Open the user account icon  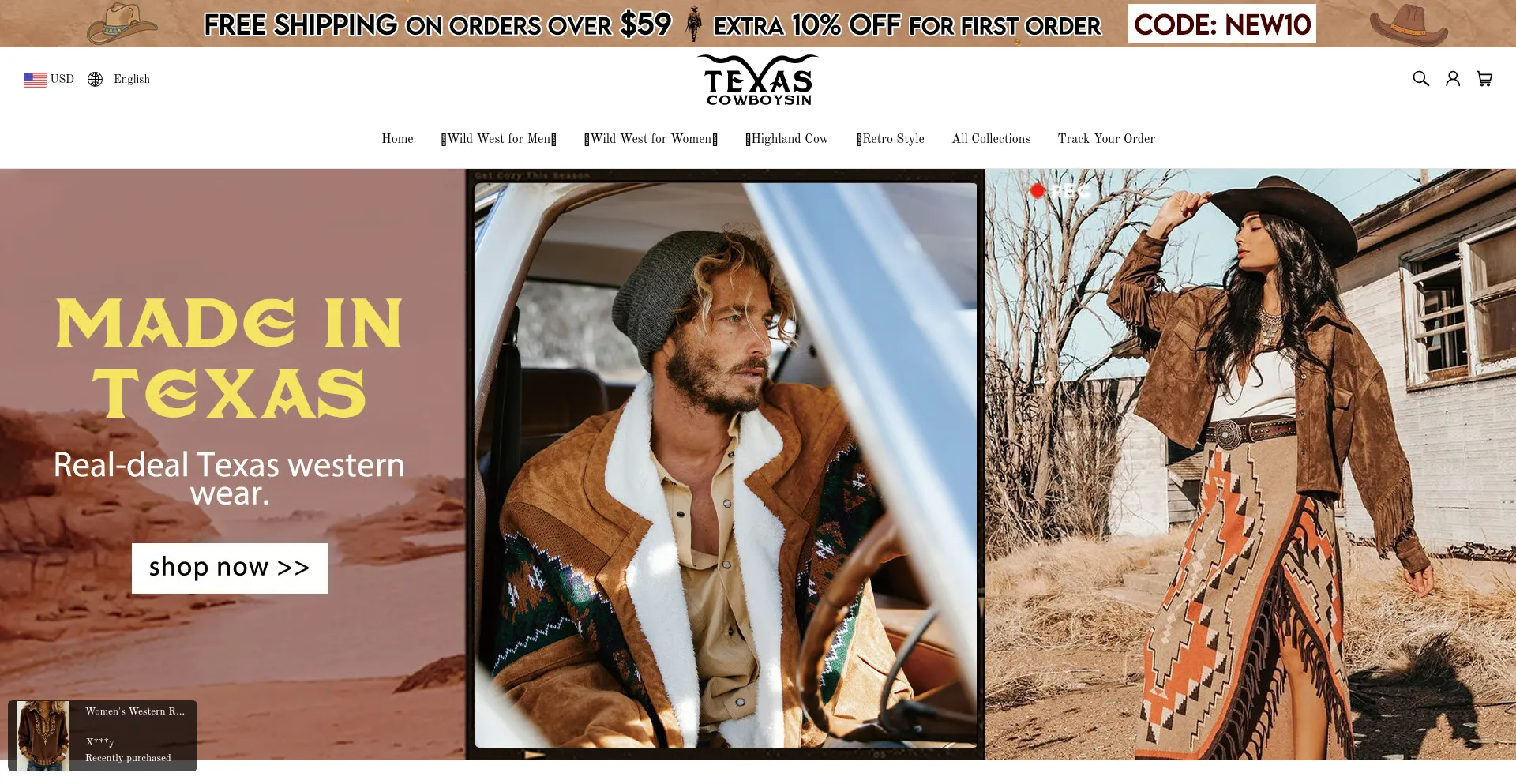[x=1453, y=79]
